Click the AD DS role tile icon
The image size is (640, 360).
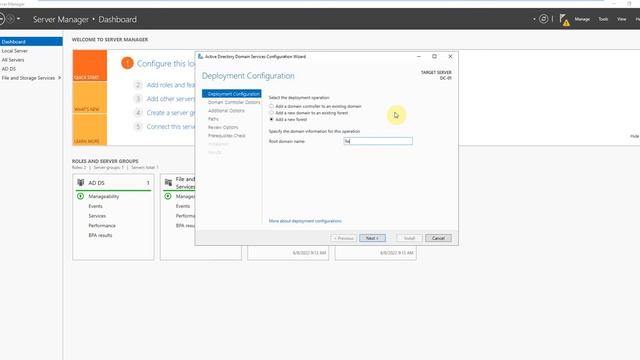point(80,182)
